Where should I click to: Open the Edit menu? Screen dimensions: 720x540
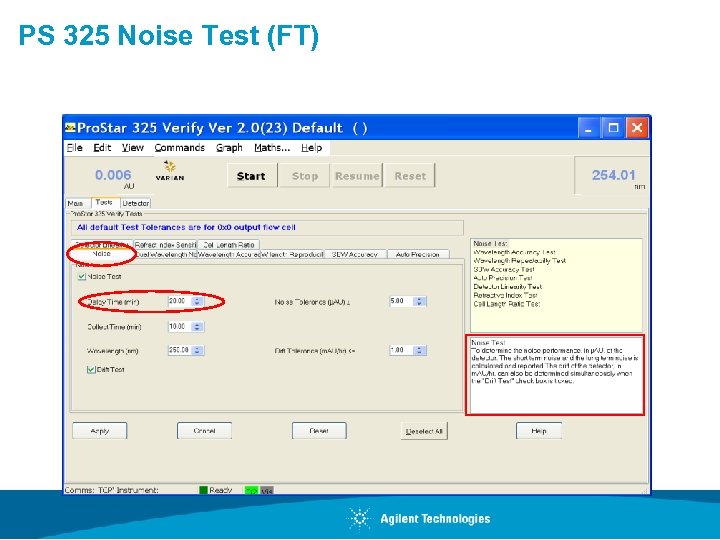tap(102, 147)
